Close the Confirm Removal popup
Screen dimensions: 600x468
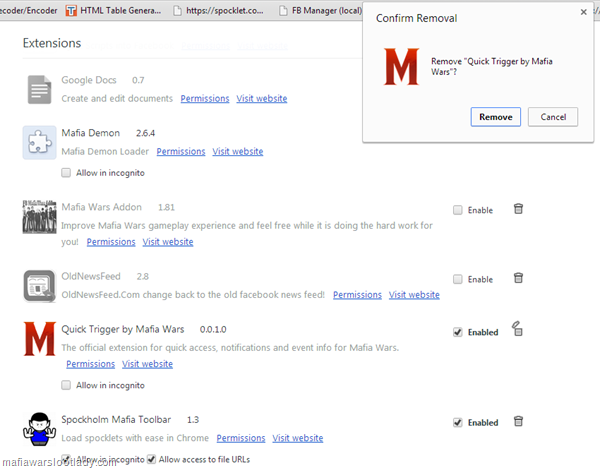point(584,12)
